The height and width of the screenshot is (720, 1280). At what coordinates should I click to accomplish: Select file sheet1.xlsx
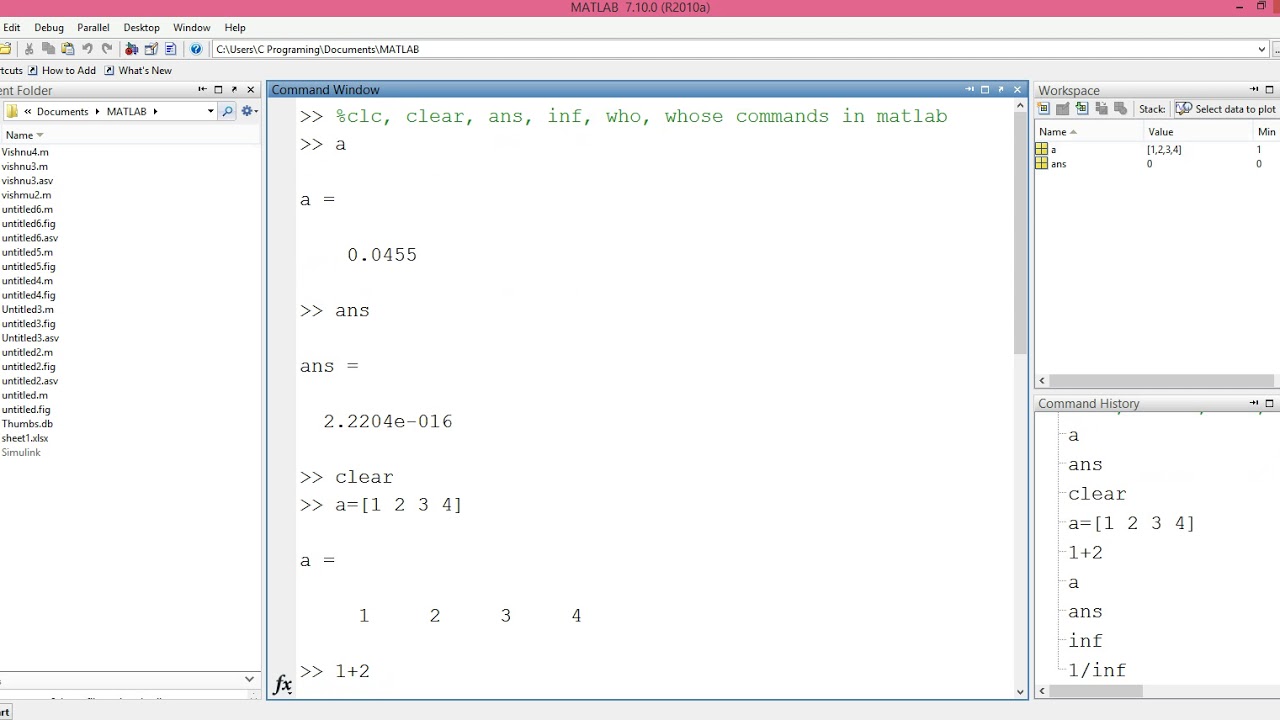(25, 438)
